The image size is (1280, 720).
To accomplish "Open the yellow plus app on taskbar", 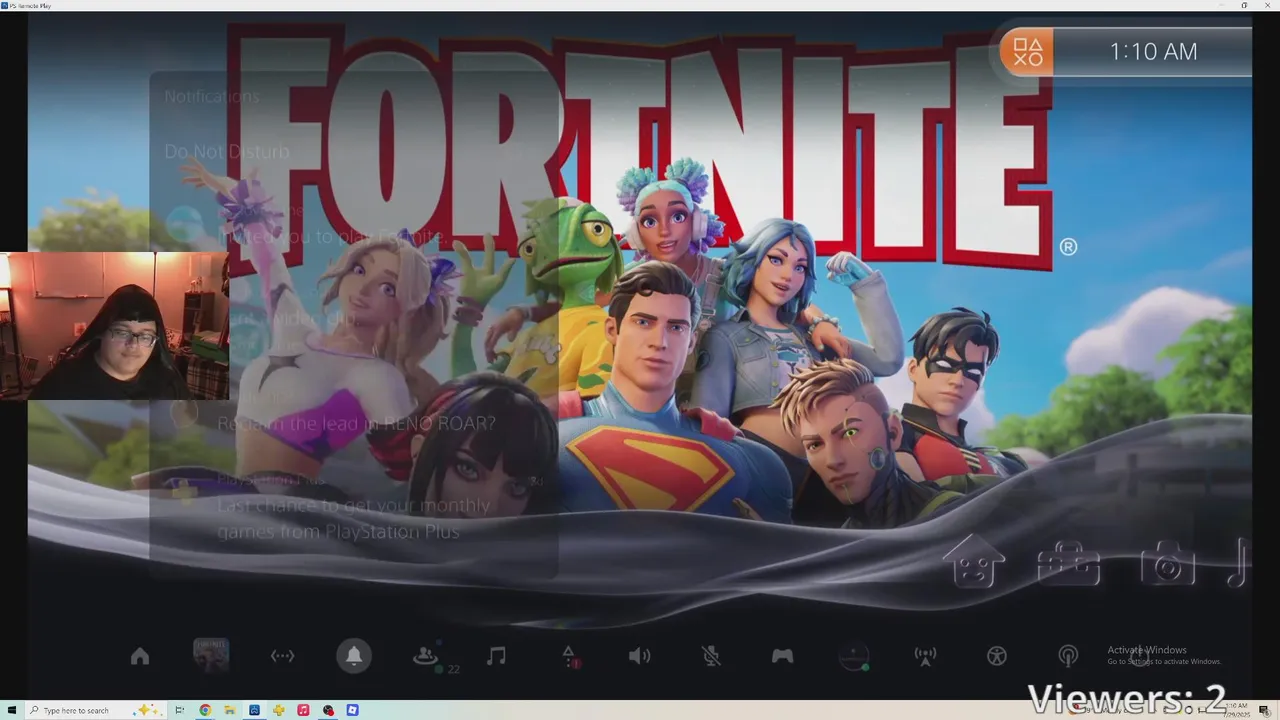I will click(x=279, y=710).
